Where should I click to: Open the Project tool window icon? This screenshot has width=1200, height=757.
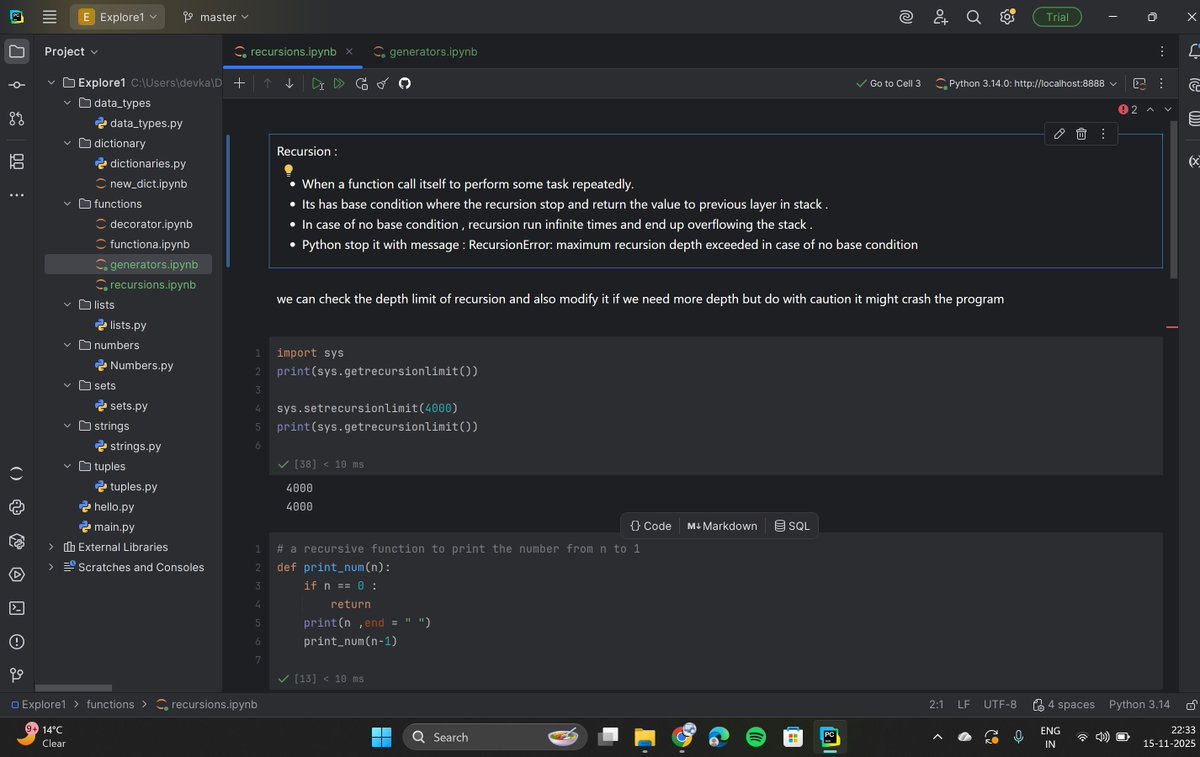tap(17, 51)
